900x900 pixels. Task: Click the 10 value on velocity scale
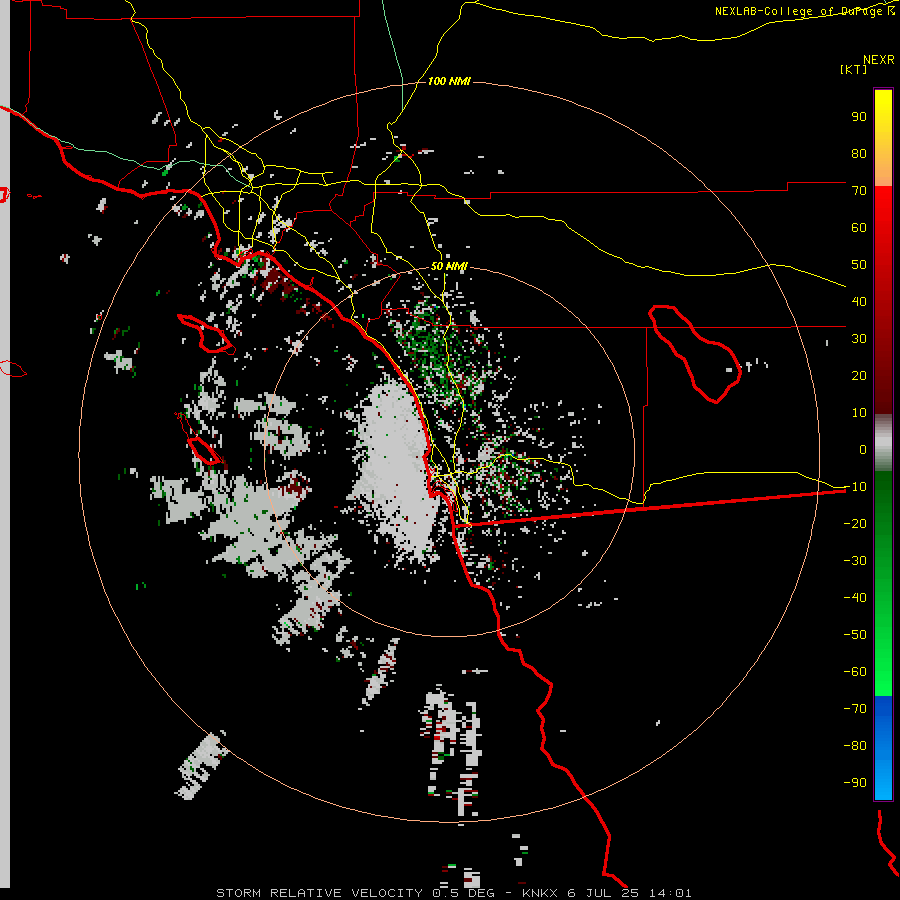(859, 413)
